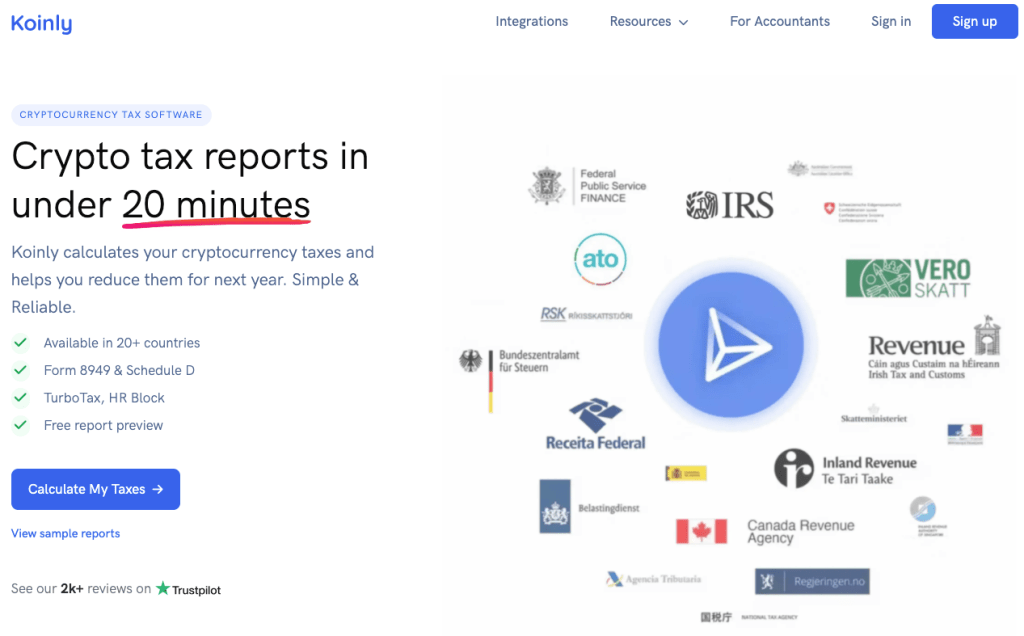This screenshot has height=636, width=1024.
Task: Click the checkmark beside TurboTax, HR Block
Action: tap(20, 398)
